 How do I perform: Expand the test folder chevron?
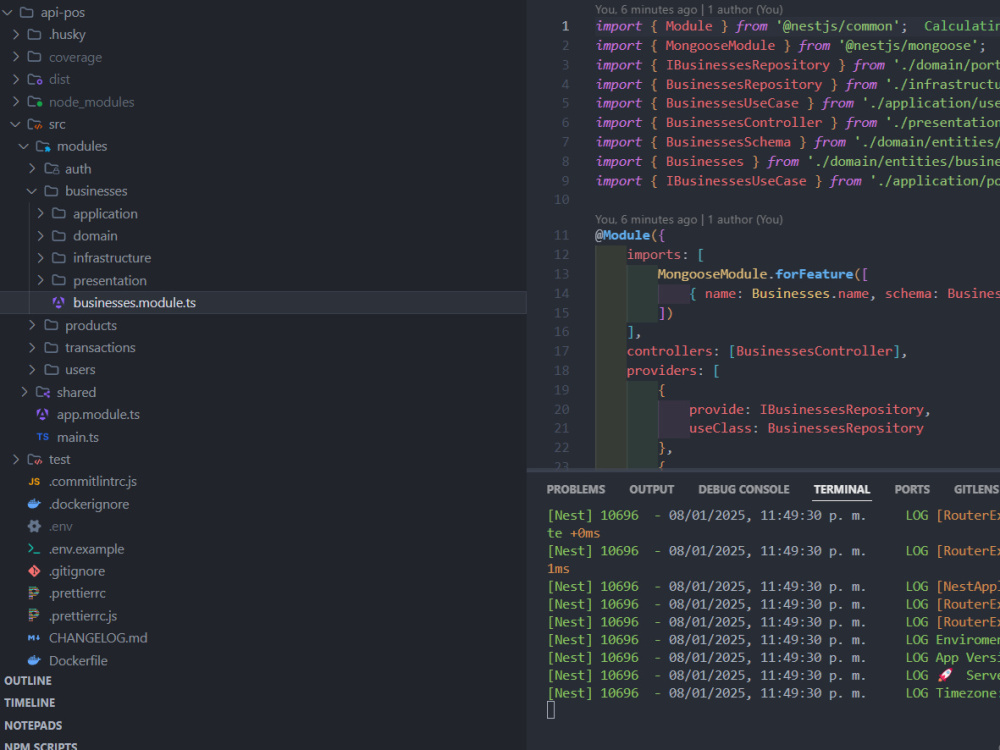pos(16,459)
